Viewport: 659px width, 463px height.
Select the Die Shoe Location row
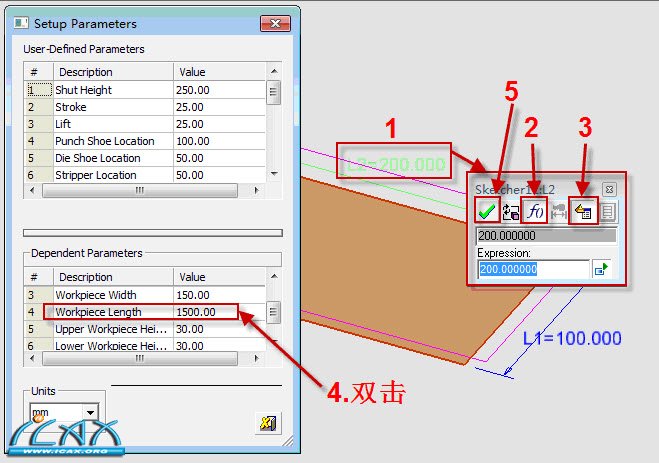[145, 158]
